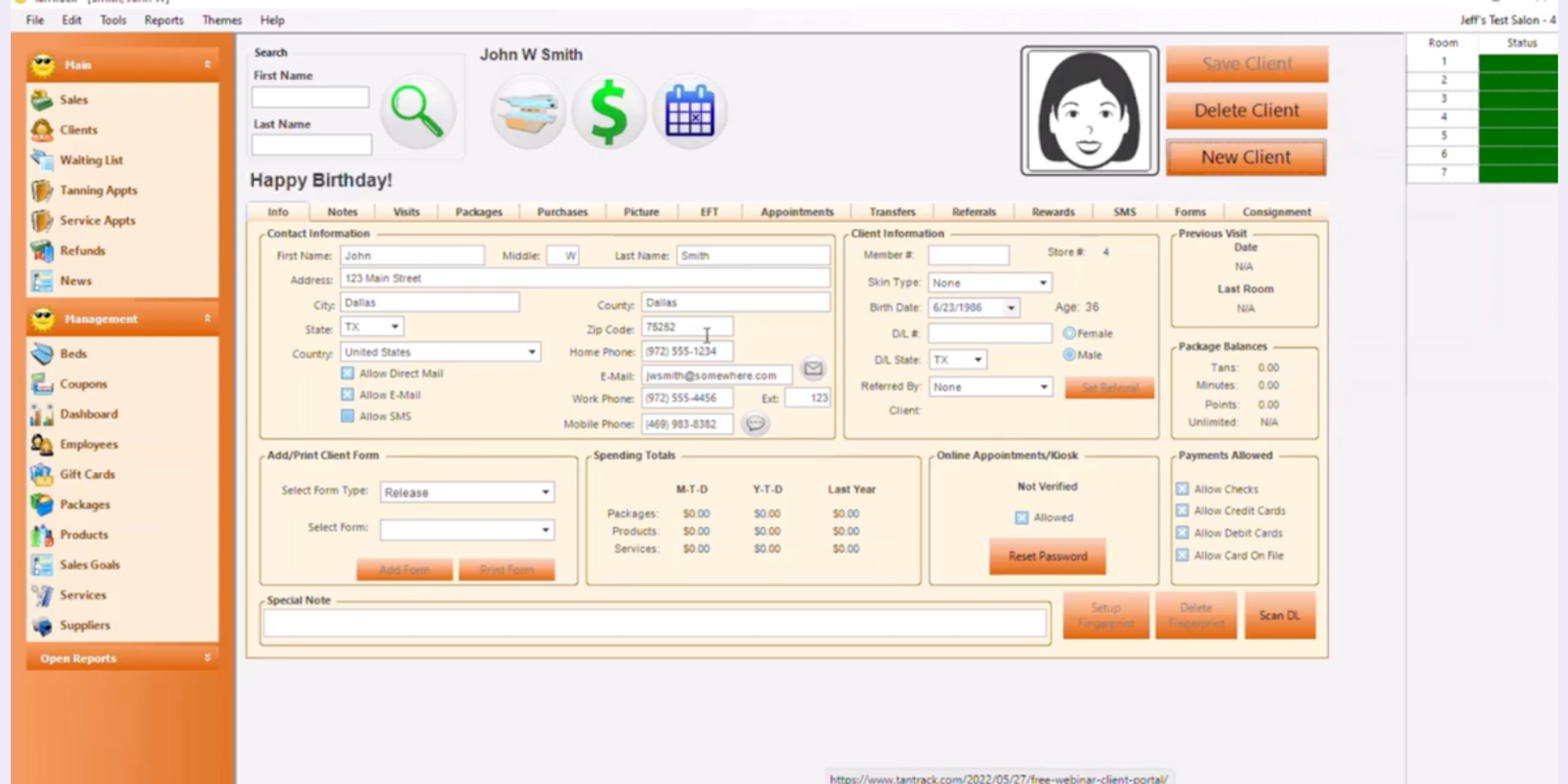This screenshot has width=1568, height=784.
Task: Open Suppliers management icon
Action: (x=42, y=626)
